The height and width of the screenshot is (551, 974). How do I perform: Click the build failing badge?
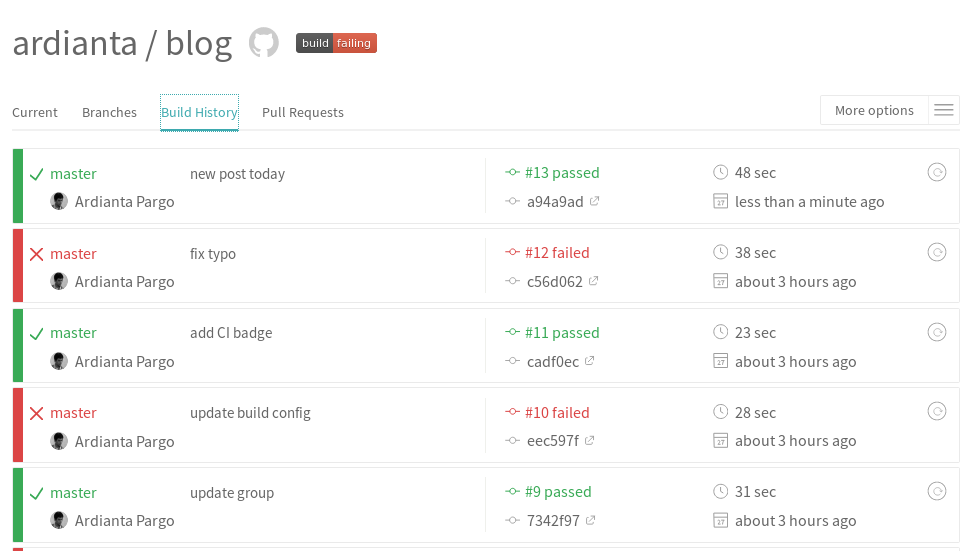tap(336, 43)
